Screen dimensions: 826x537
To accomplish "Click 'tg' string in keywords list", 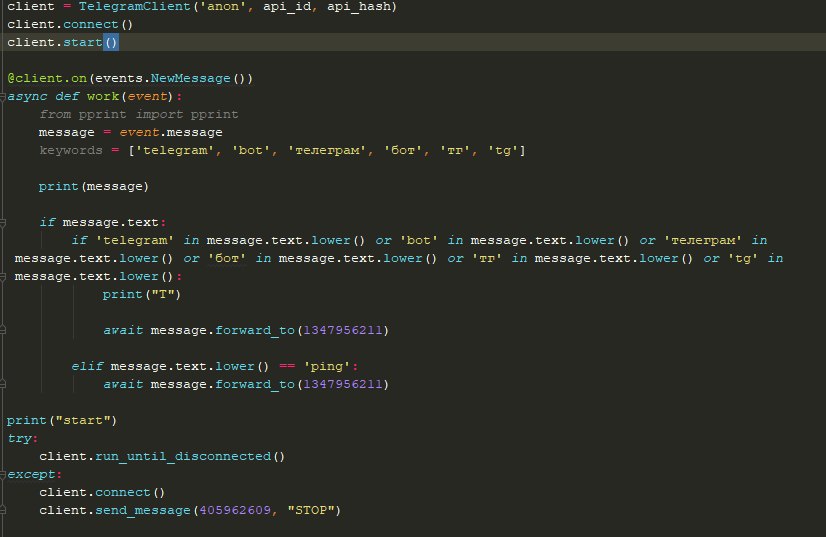I will coord(503,150).
